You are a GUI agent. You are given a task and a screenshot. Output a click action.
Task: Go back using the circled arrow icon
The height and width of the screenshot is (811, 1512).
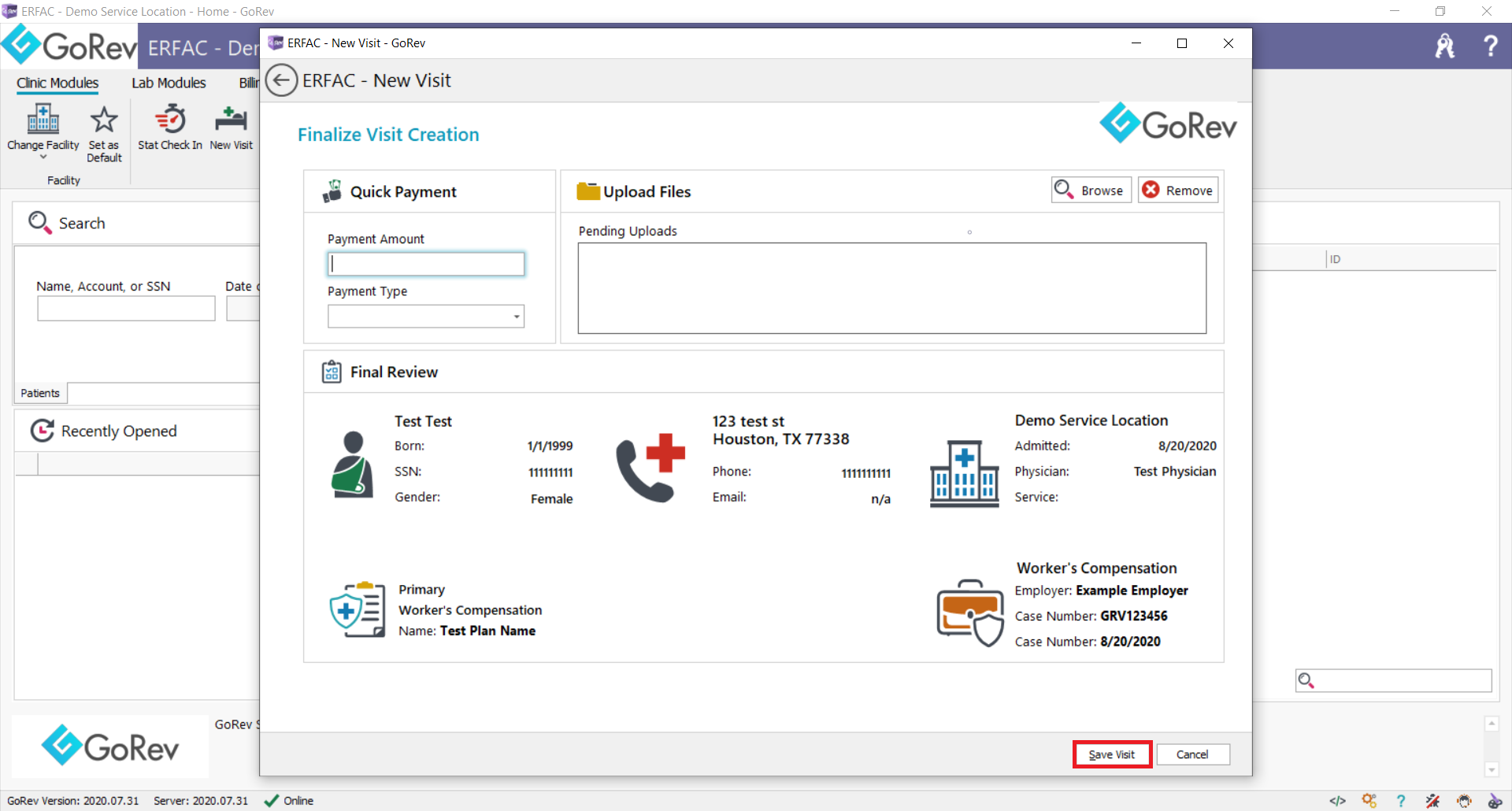click(x=281, y=80)
